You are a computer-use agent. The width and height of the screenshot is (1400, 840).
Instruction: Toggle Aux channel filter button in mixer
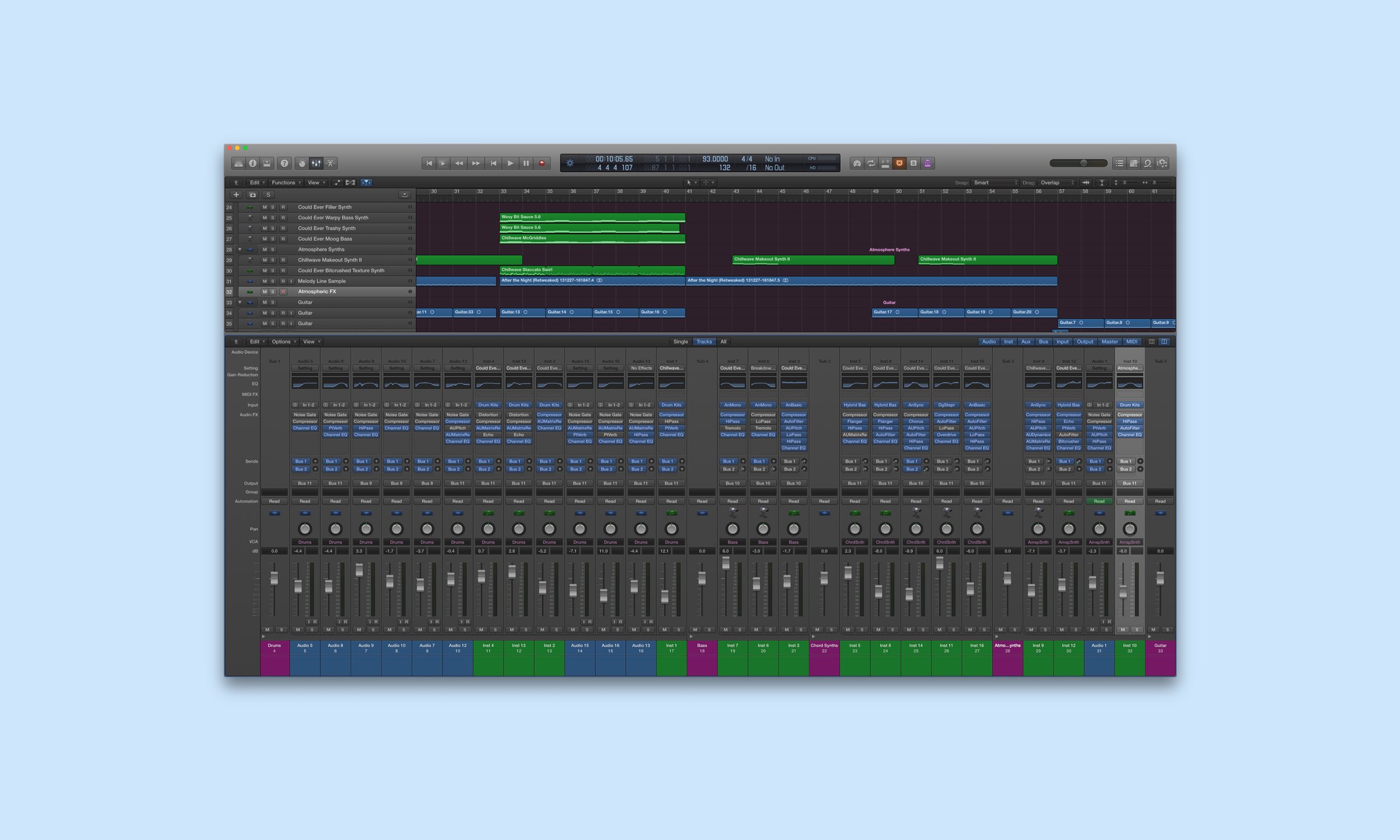tap(1025, 342)
